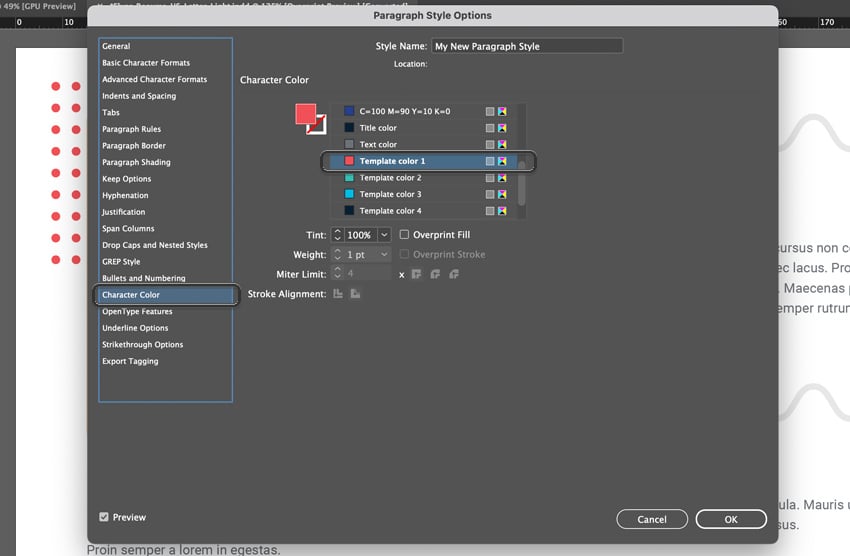
Task: Choose the C=100 M=90 Y=10 K=0 swatch
Action: click(x=423, y=111)
